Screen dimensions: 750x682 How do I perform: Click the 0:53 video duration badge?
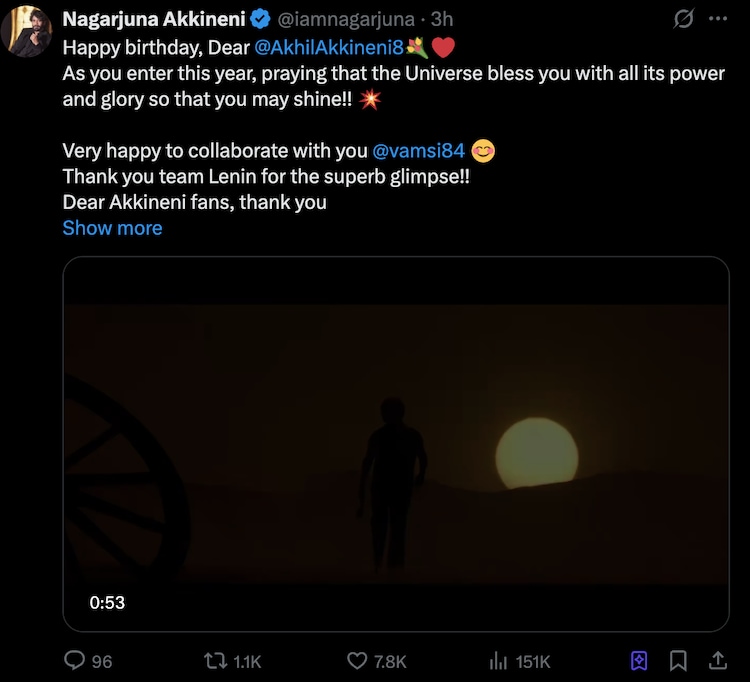(107, 603)
